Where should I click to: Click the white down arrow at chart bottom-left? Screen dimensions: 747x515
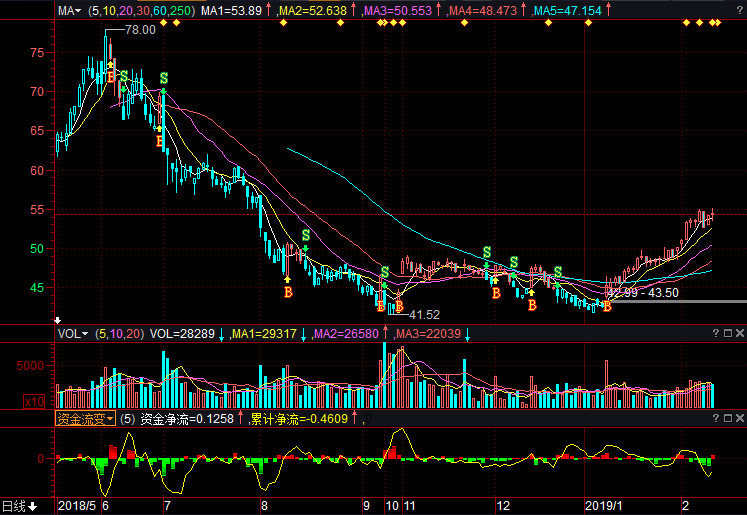tap(57, 319)
